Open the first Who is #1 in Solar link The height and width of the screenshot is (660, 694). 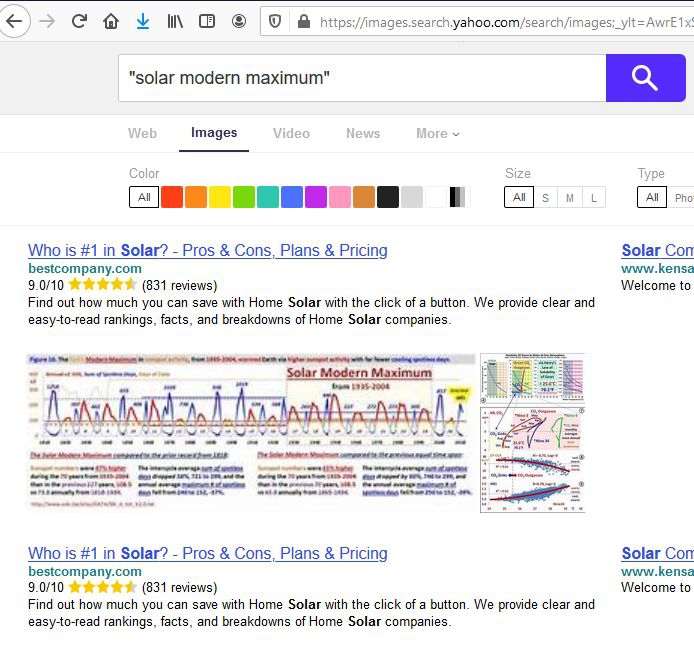pyautogui.click(x=208, y=251)
